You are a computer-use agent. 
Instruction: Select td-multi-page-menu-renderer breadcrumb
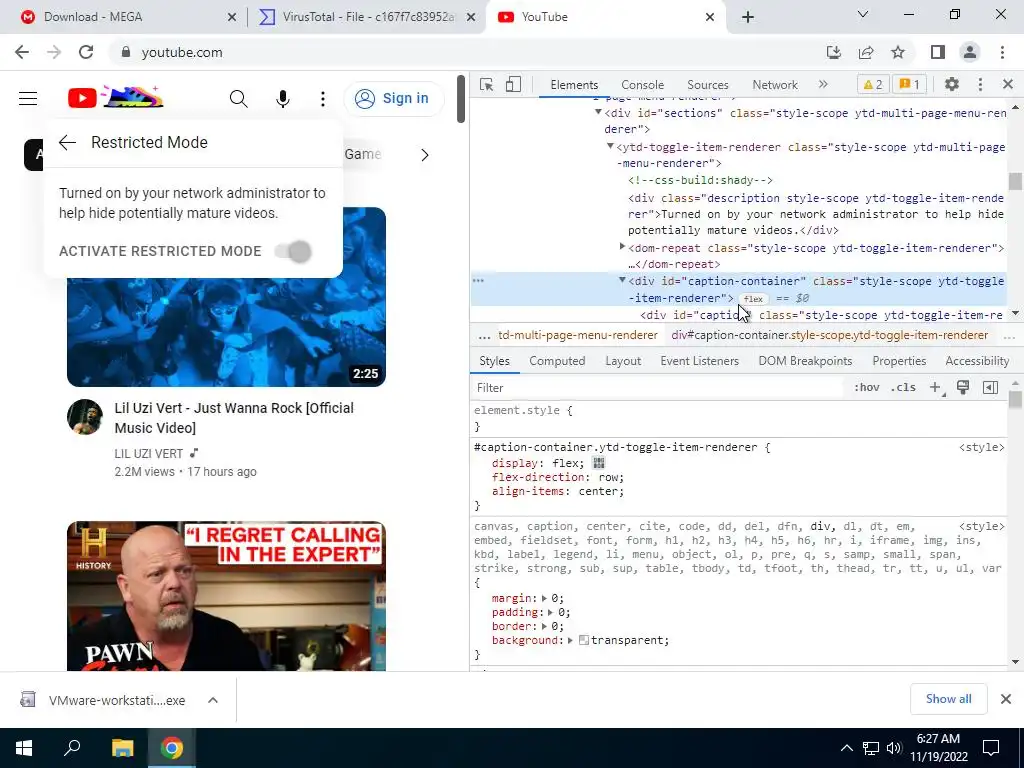coord(578,335)
